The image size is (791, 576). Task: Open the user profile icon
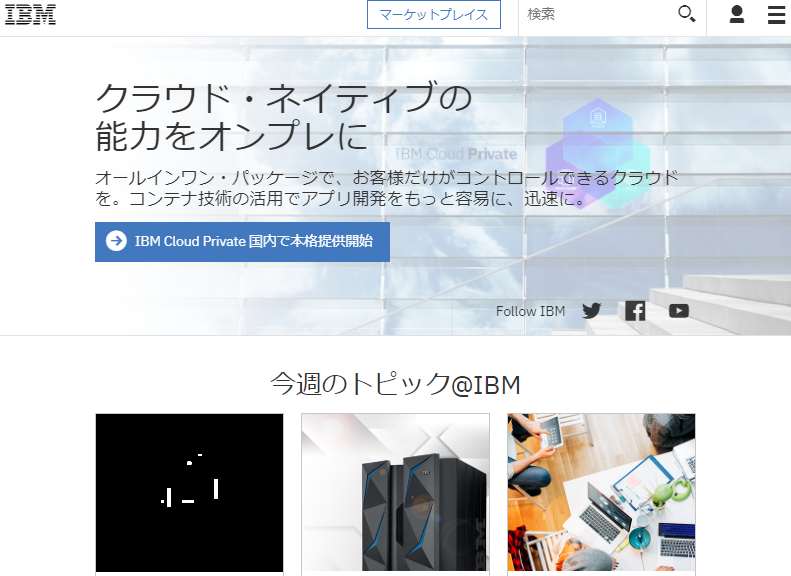click(x=737, y=14)
